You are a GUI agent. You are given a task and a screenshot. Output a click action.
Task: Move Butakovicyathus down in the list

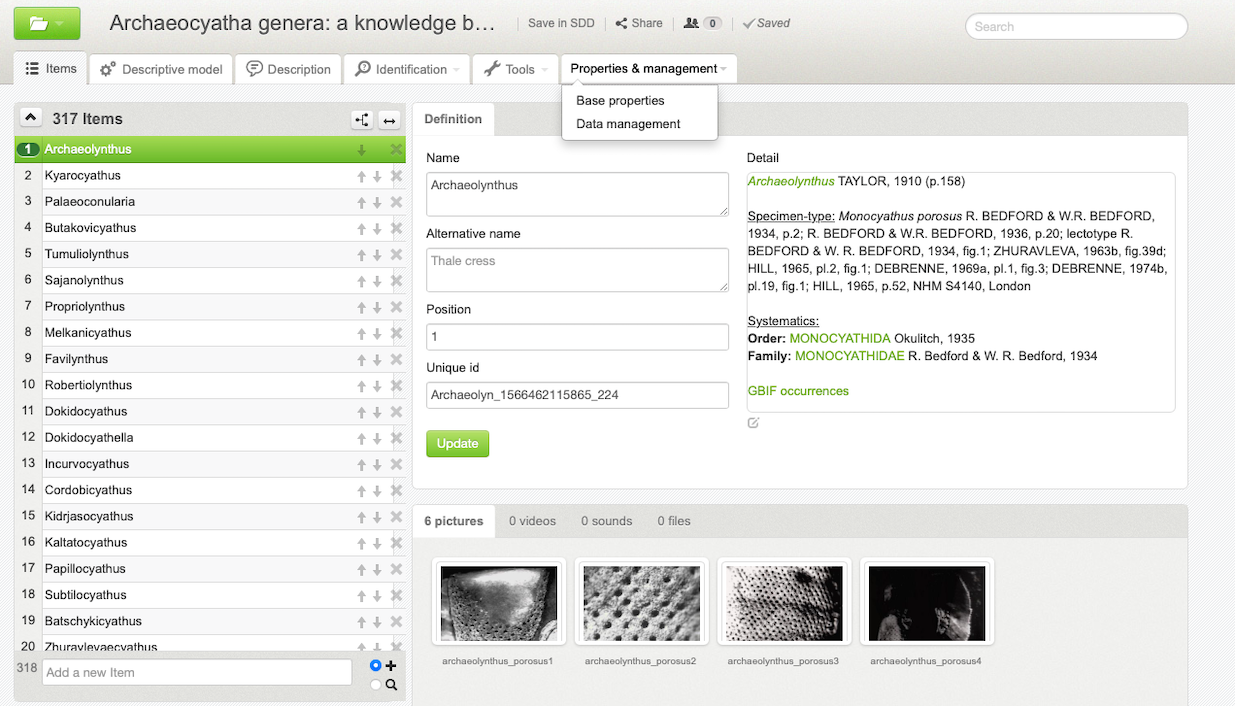click(377, 228)
